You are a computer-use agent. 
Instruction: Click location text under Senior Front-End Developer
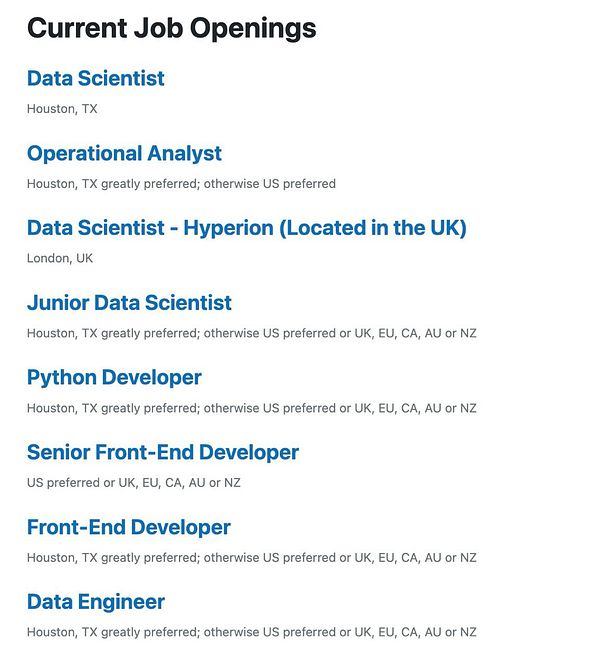134,482
